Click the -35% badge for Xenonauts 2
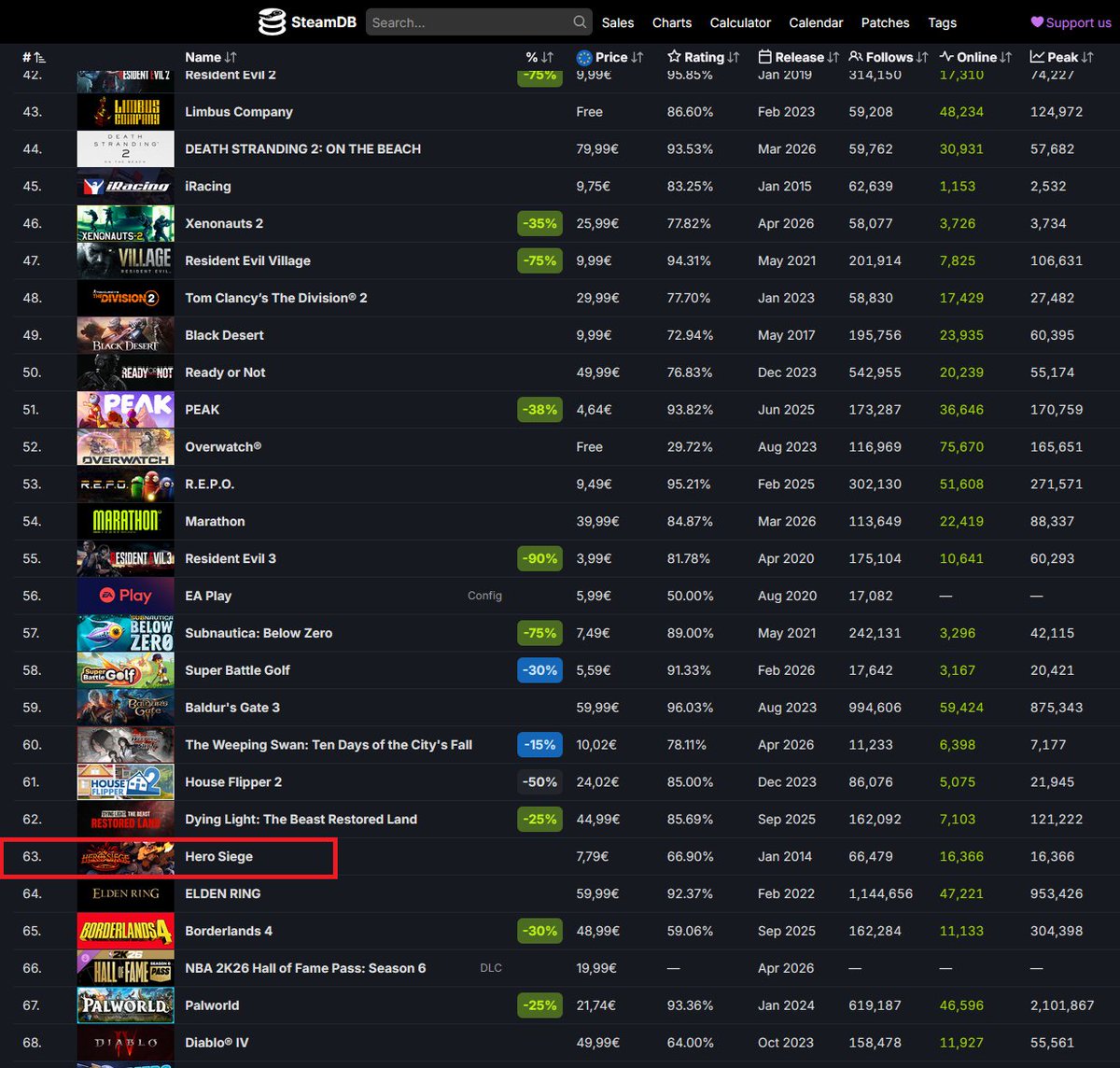This screenshot has height=1068, width=1120. click(539, 223)
